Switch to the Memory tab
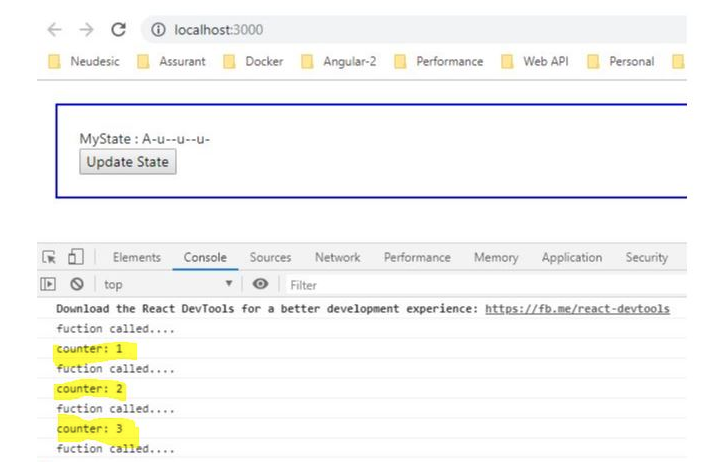721x472 pixels. [x=496, y=258]
